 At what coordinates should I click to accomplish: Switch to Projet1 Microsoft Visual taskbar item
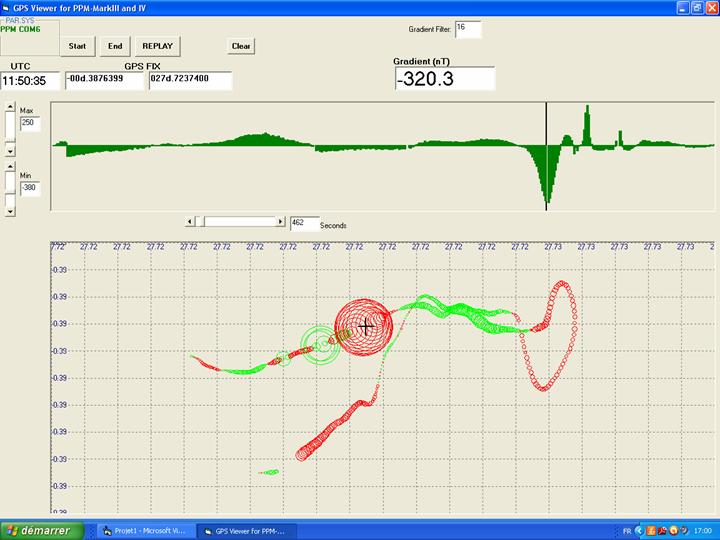144,530
